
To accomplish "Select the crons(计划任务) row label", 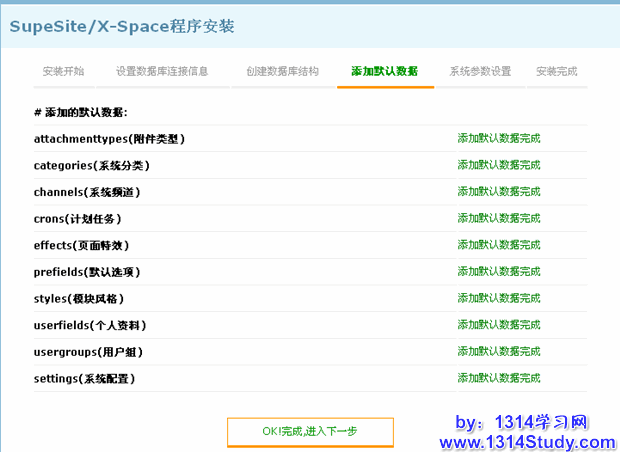I will point(78,219).
